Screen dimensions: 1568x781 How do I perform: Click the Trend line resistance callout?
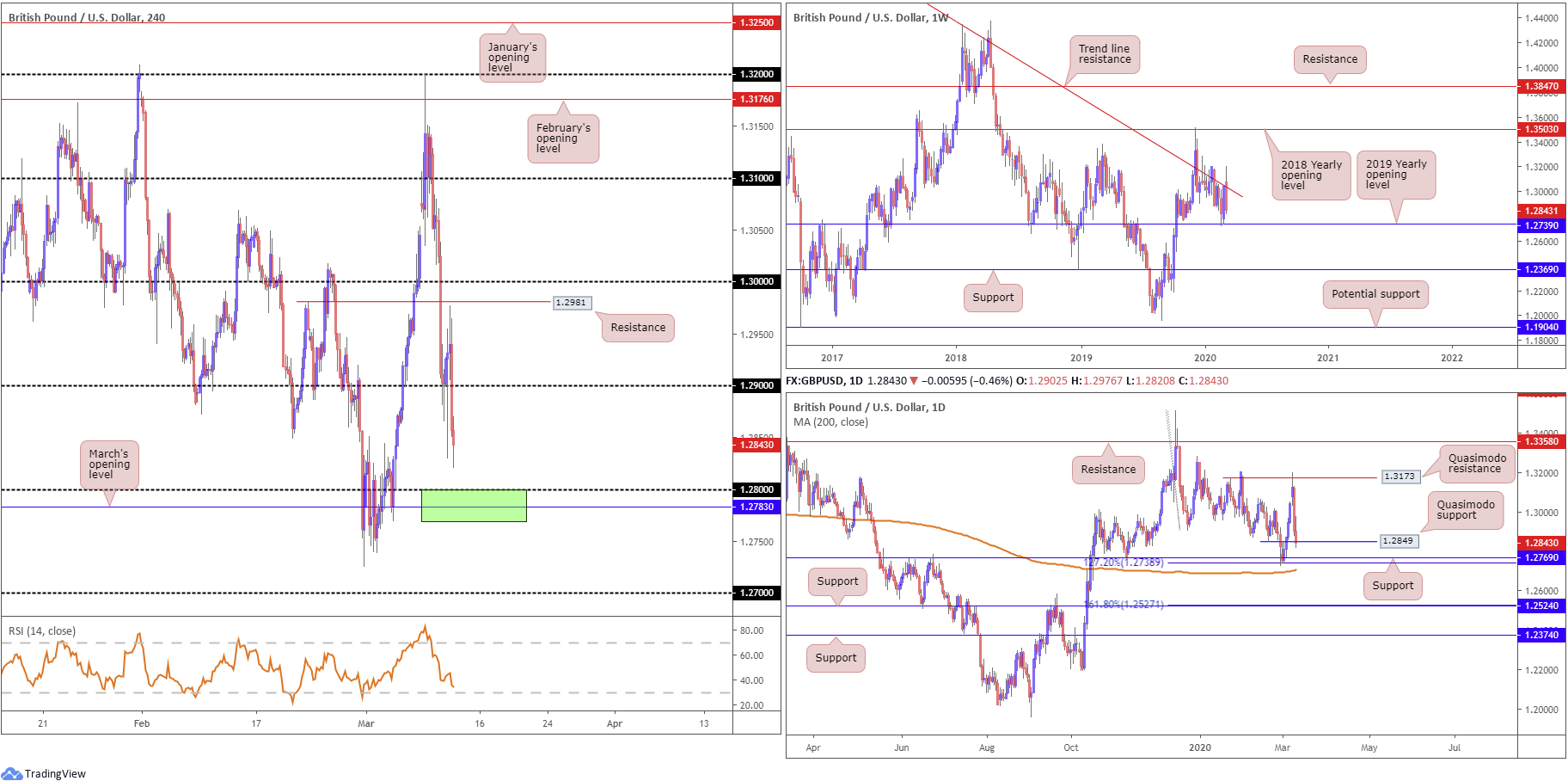point(1105,54)
